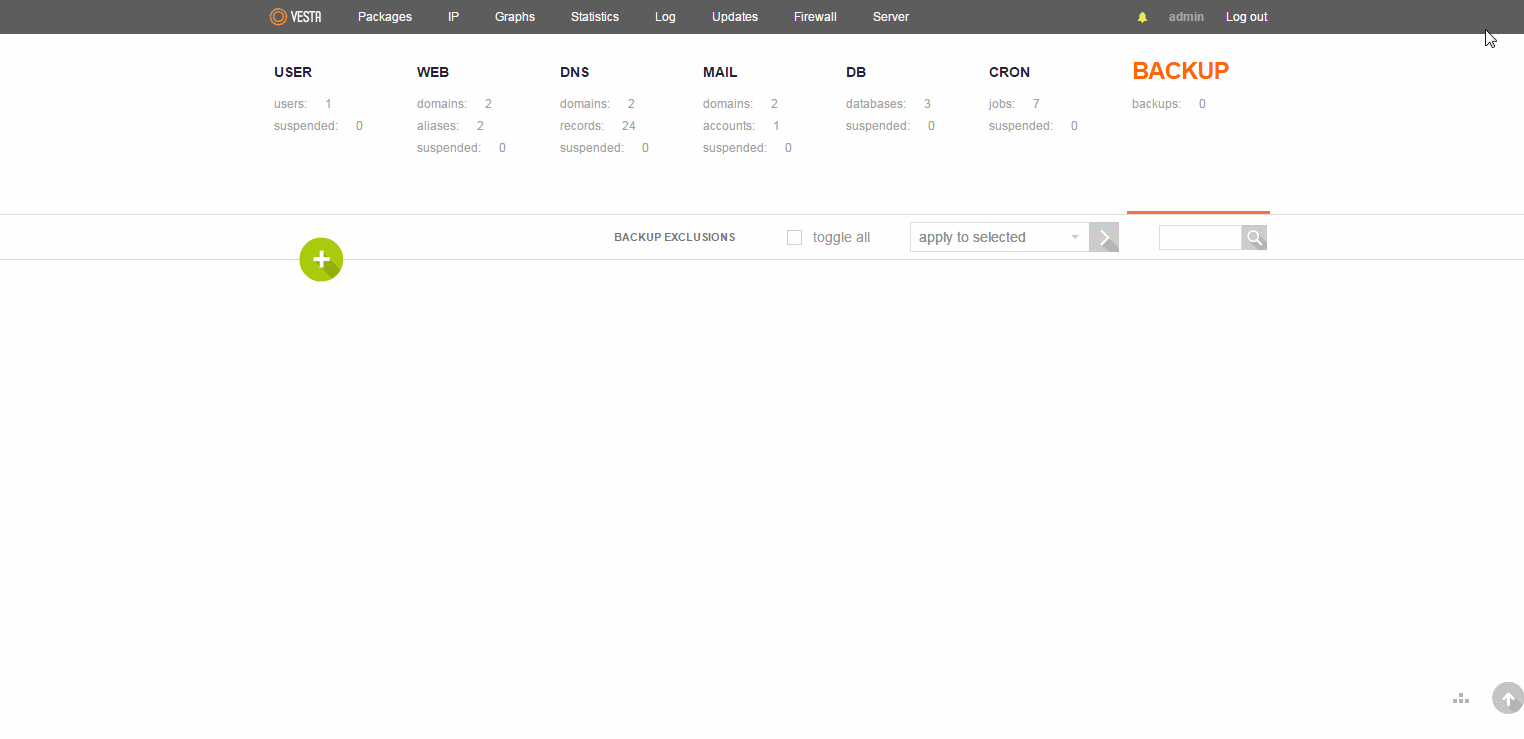Viewport: 1524px width, 739px height.
Task: Click the search magnifier icon
Action: pos(1254,237)
